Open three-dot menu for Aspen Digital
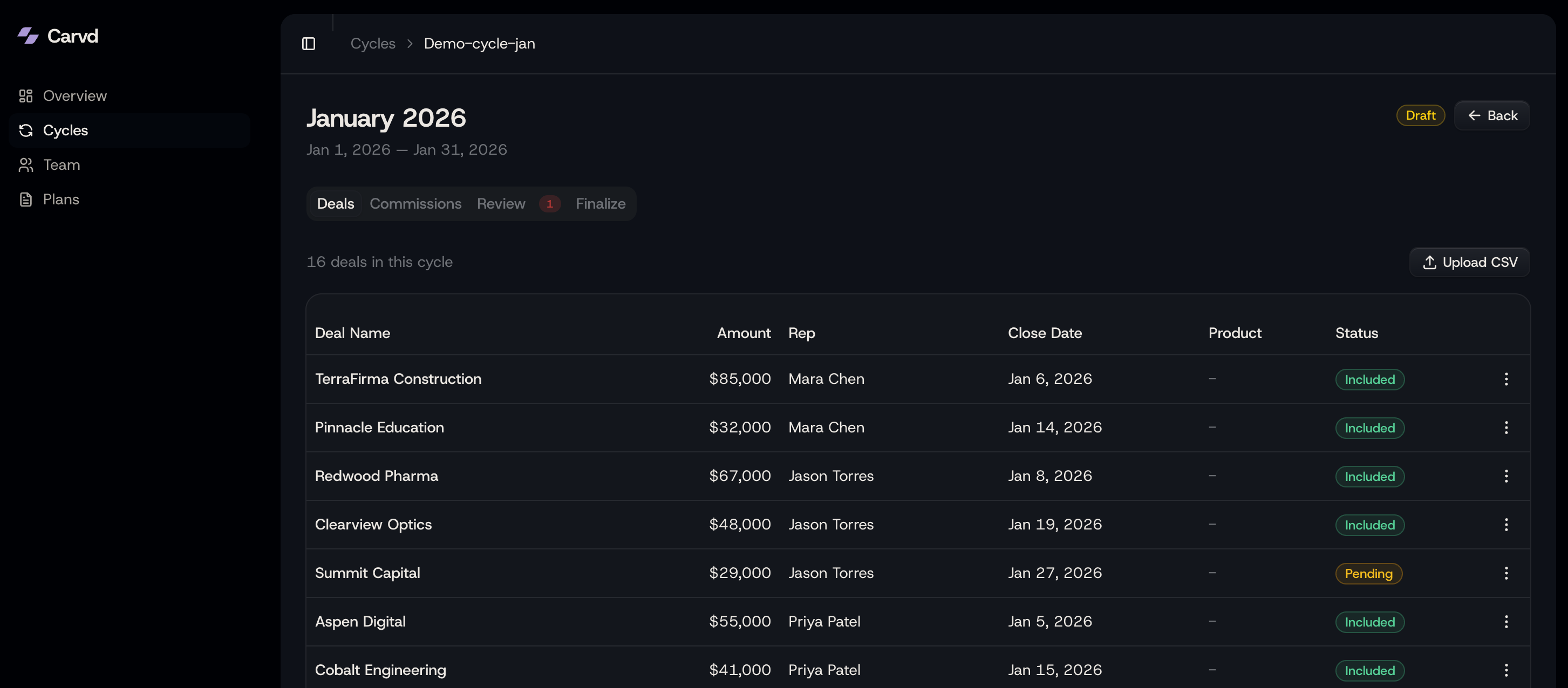This screenshot has width=1568, height=688. coord(1506,622)
